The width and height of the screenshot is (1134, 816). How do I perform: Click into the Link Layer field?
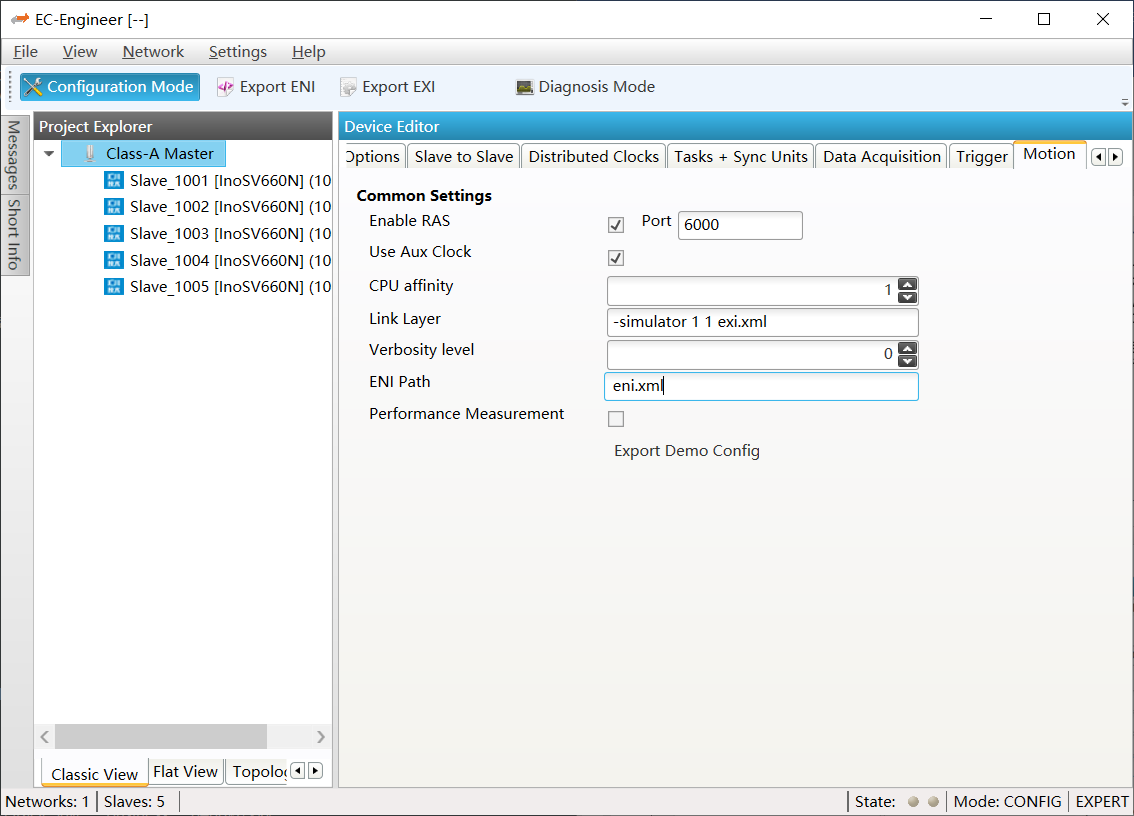[x=762, y=322]
